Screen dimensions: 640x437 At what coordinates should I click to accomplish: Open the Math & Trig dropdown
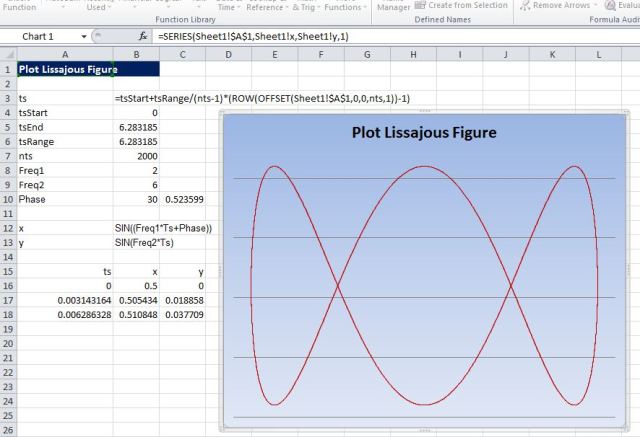coord(305,6)
